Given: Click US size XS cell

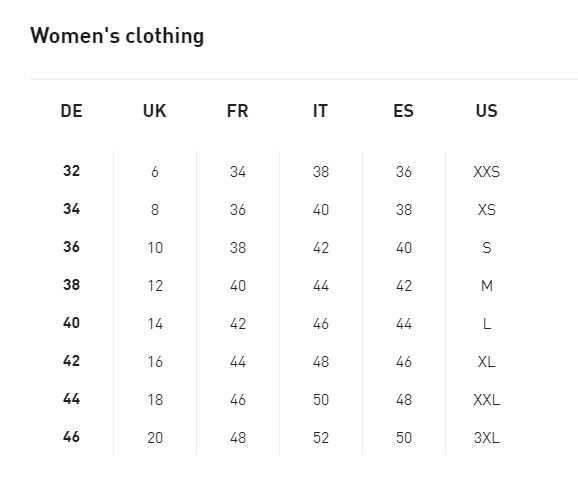Looking at the screenshot, I should pos(487,210).
